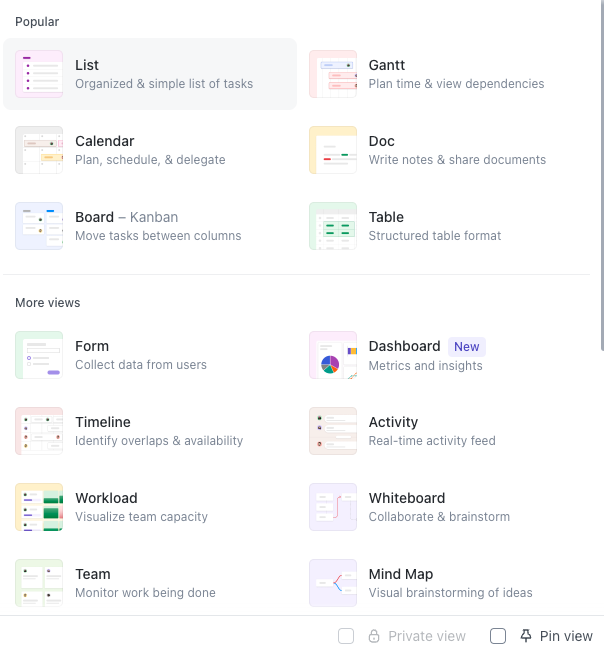Click the pin icon beside Pin view
The height and width of the screenshot is (649, 604).
coord(526,636)
